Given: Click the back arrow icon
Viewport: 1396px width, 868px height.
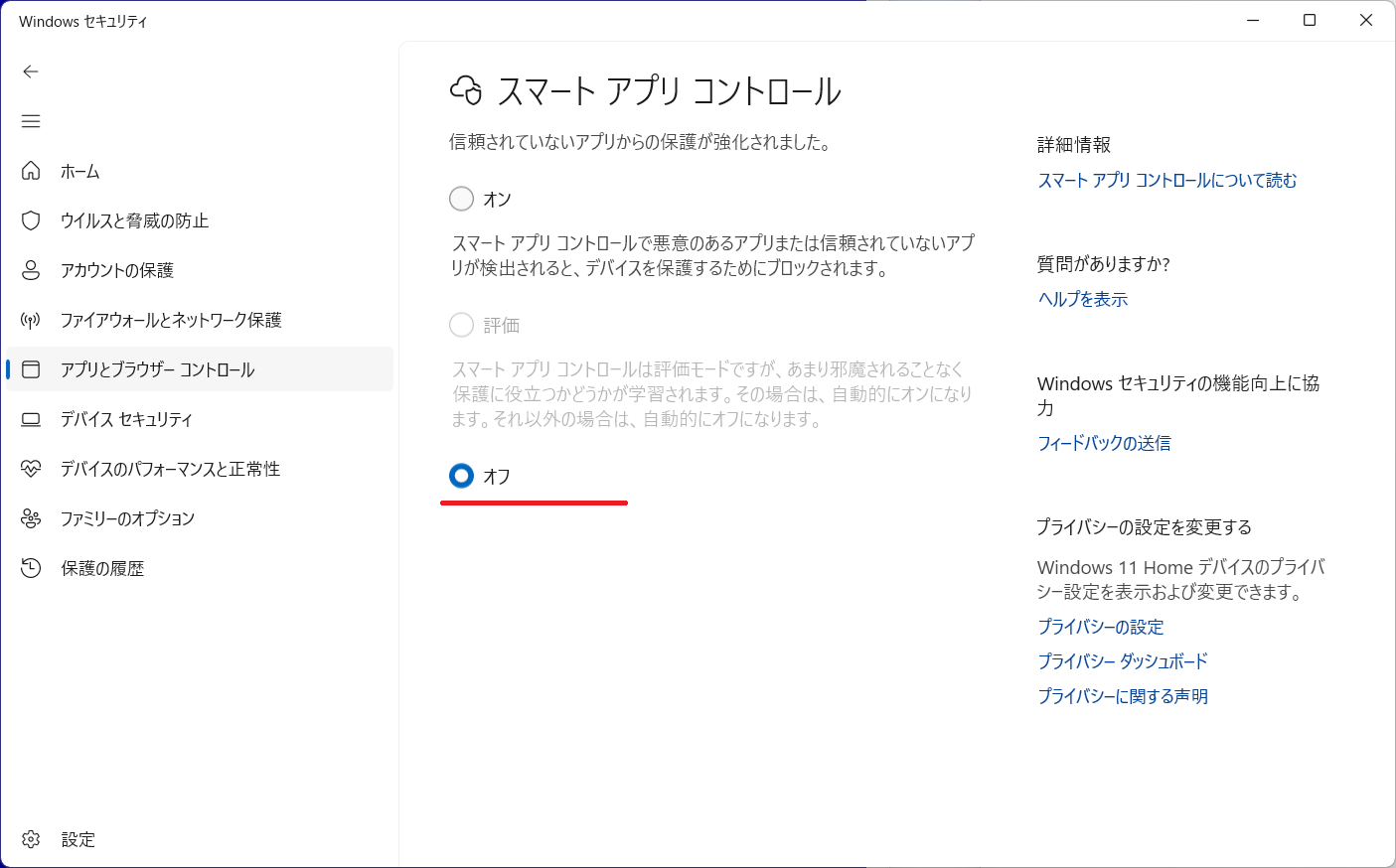Looking at the screenshot, I should [31, 72].
